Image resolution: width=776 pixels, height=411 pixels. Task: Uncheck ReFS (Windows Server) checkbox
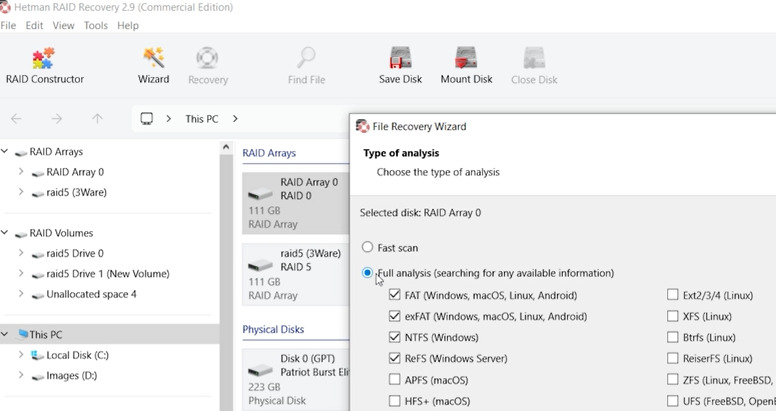[x=394, y=358]
